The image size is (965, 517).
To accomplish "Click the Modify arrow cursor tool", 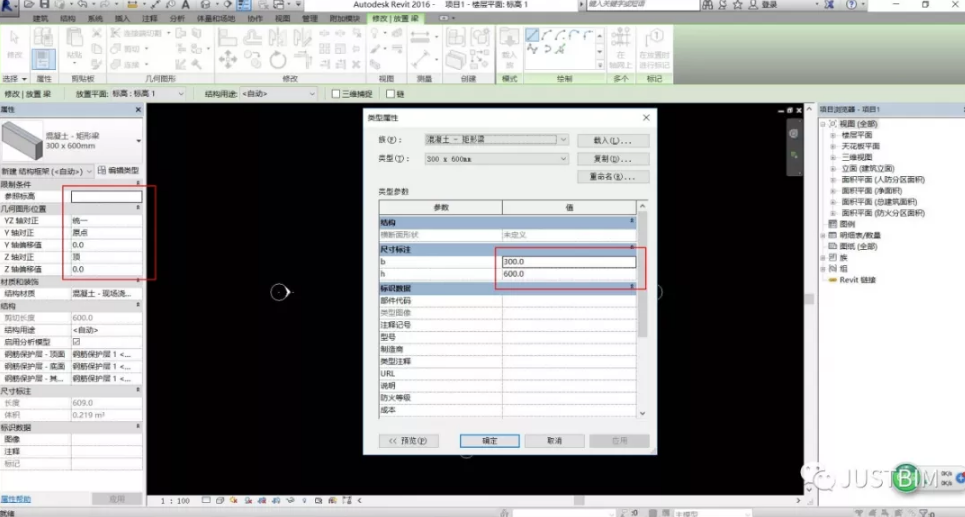I will pos(15,39).
